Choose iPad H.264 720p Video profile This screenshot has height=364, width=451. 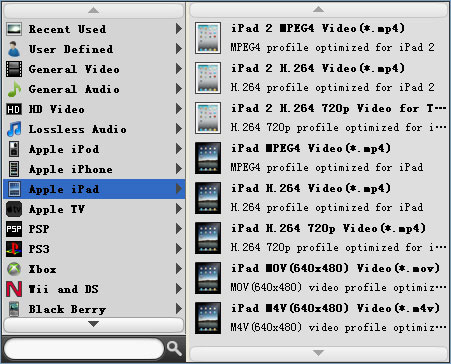coord(320,238)
